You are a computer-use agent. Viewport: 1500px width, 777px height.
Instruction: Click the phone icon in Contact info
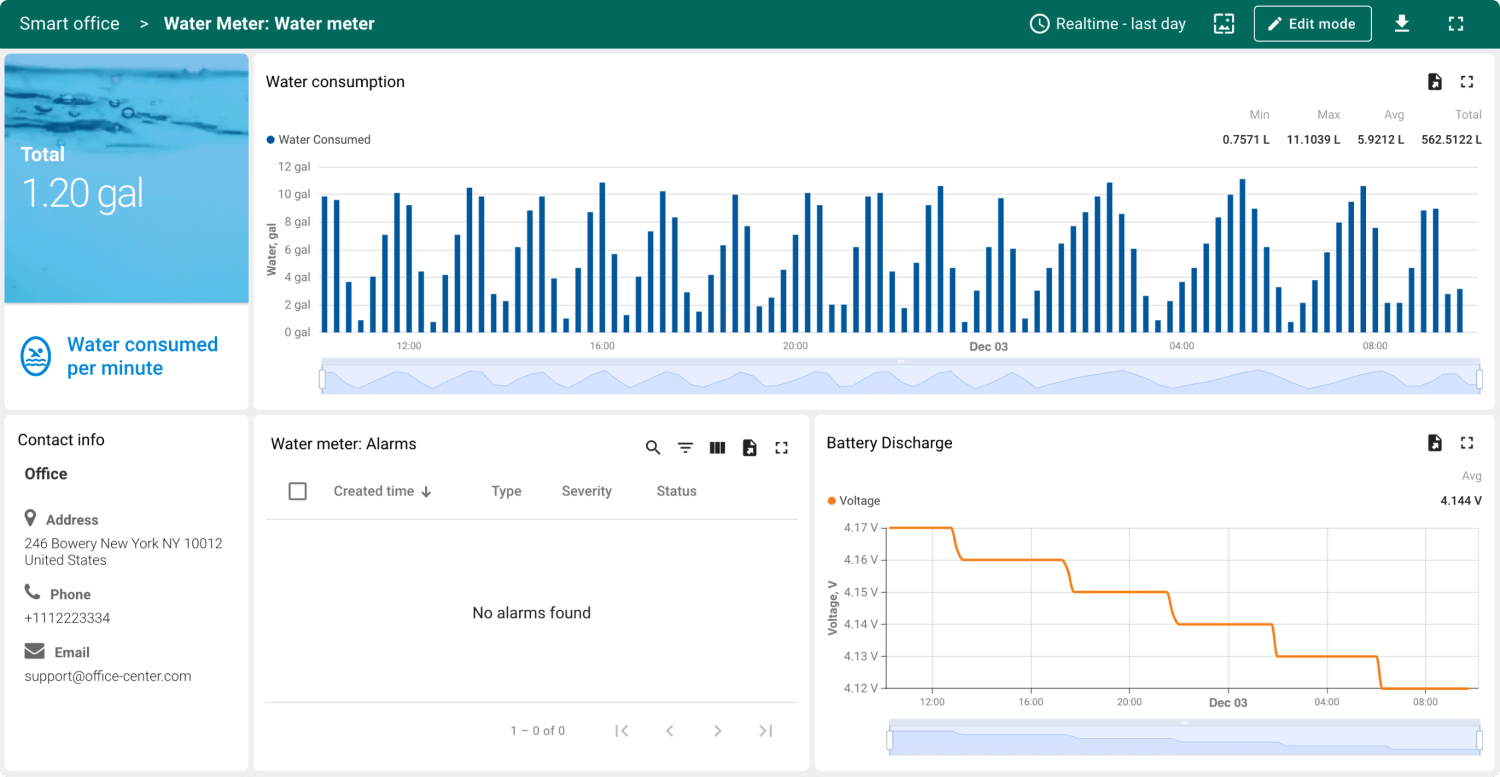(32, 592)
